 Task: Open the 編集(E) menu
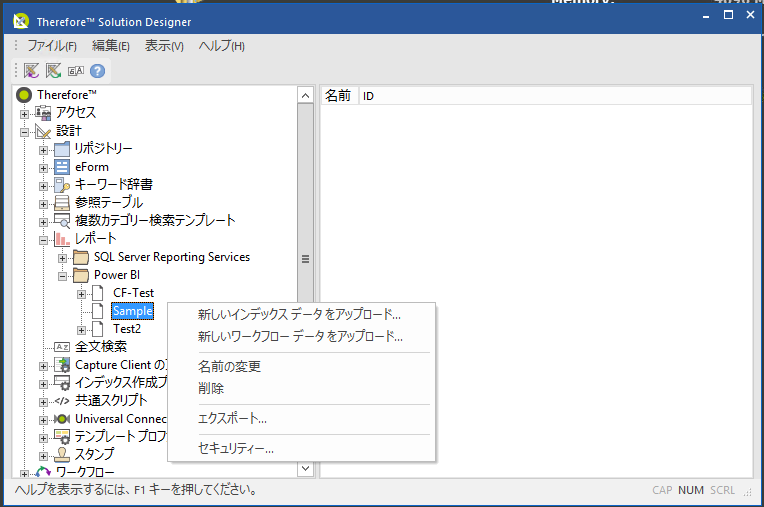tap(111, 46)
